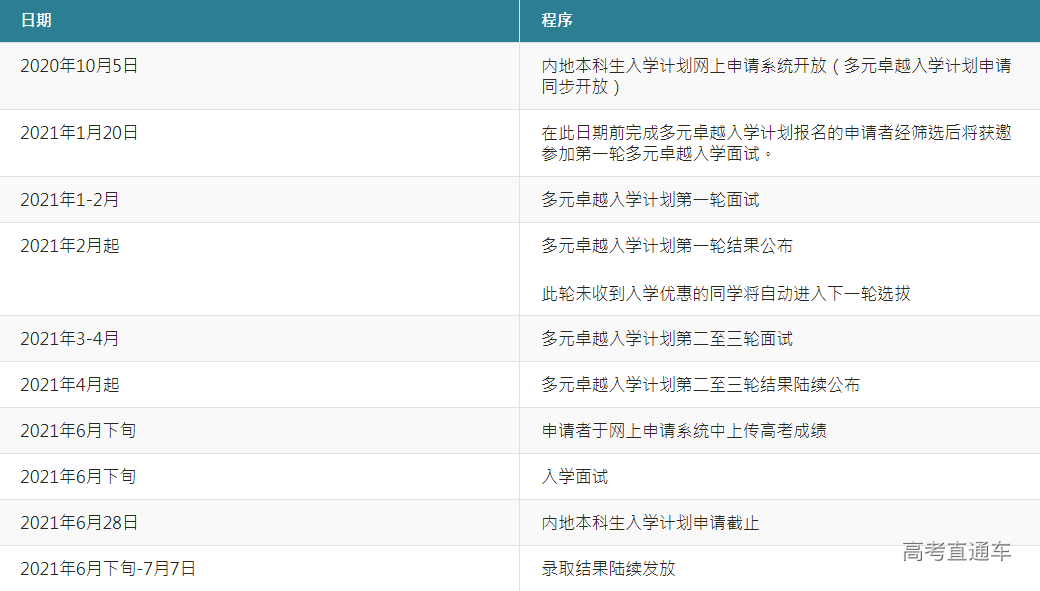
Task: Select the 2021年3-4月 date cell
Action: pyautogui.click(x=70, y=339)
